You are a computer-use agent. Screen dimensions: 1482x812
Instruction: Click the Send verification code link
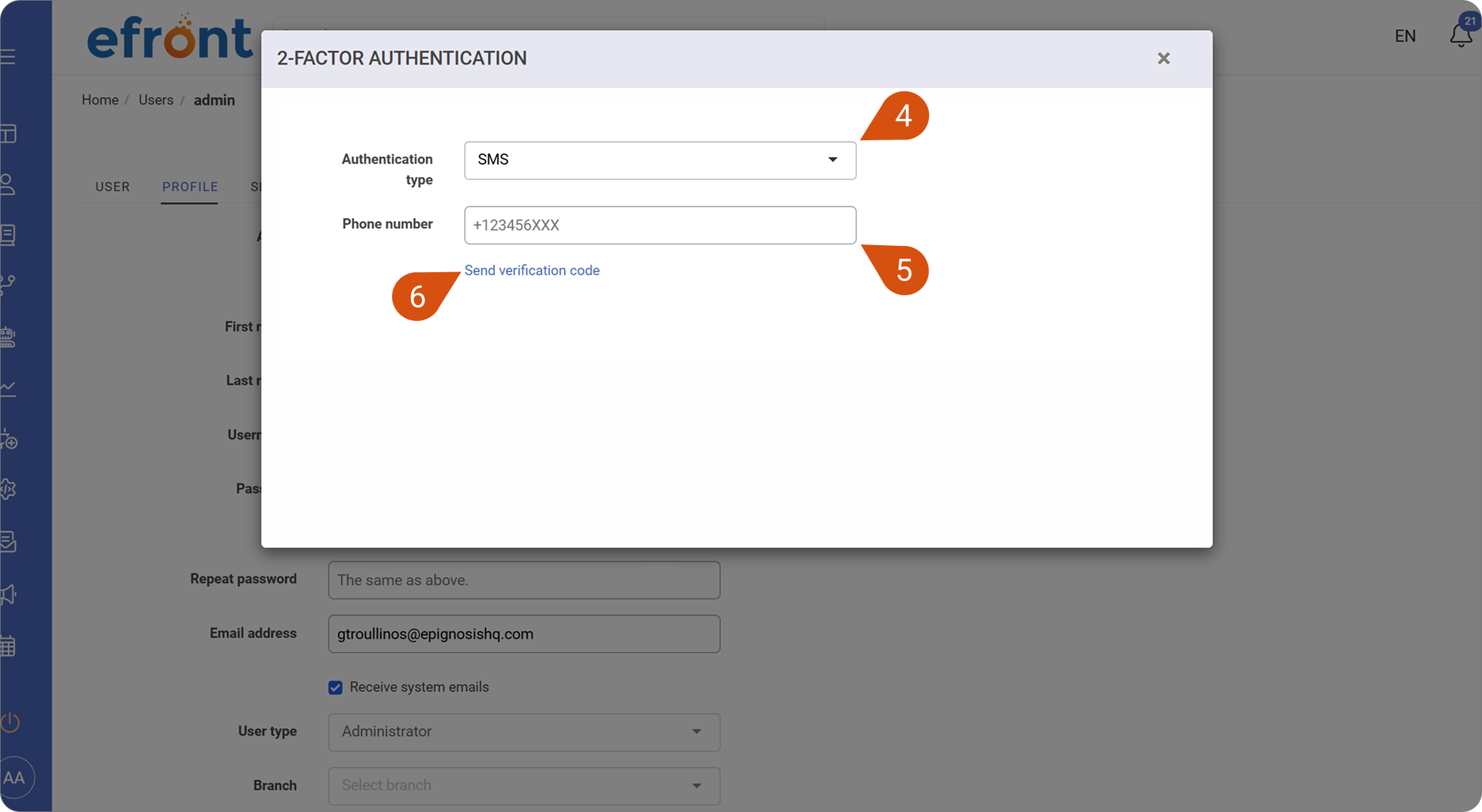532,270
